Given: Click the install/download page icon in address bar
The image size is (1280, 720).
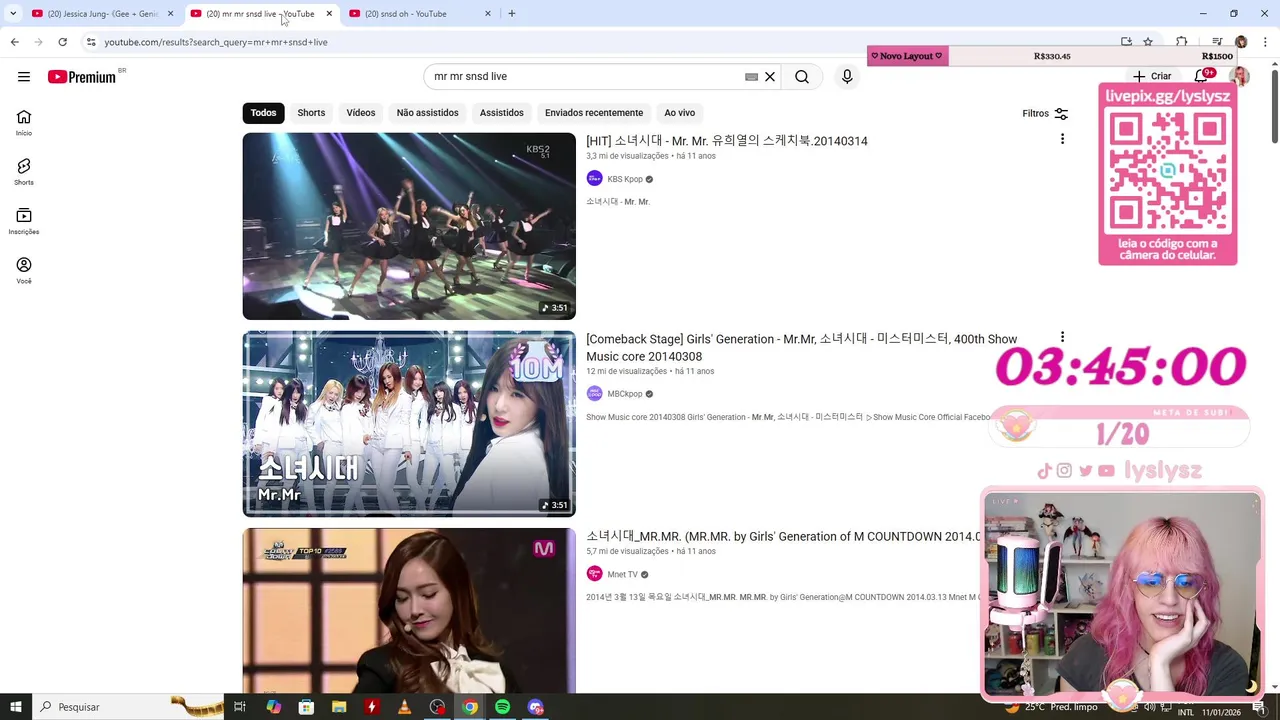Looking at the screenshot, I should (1126, 42).
